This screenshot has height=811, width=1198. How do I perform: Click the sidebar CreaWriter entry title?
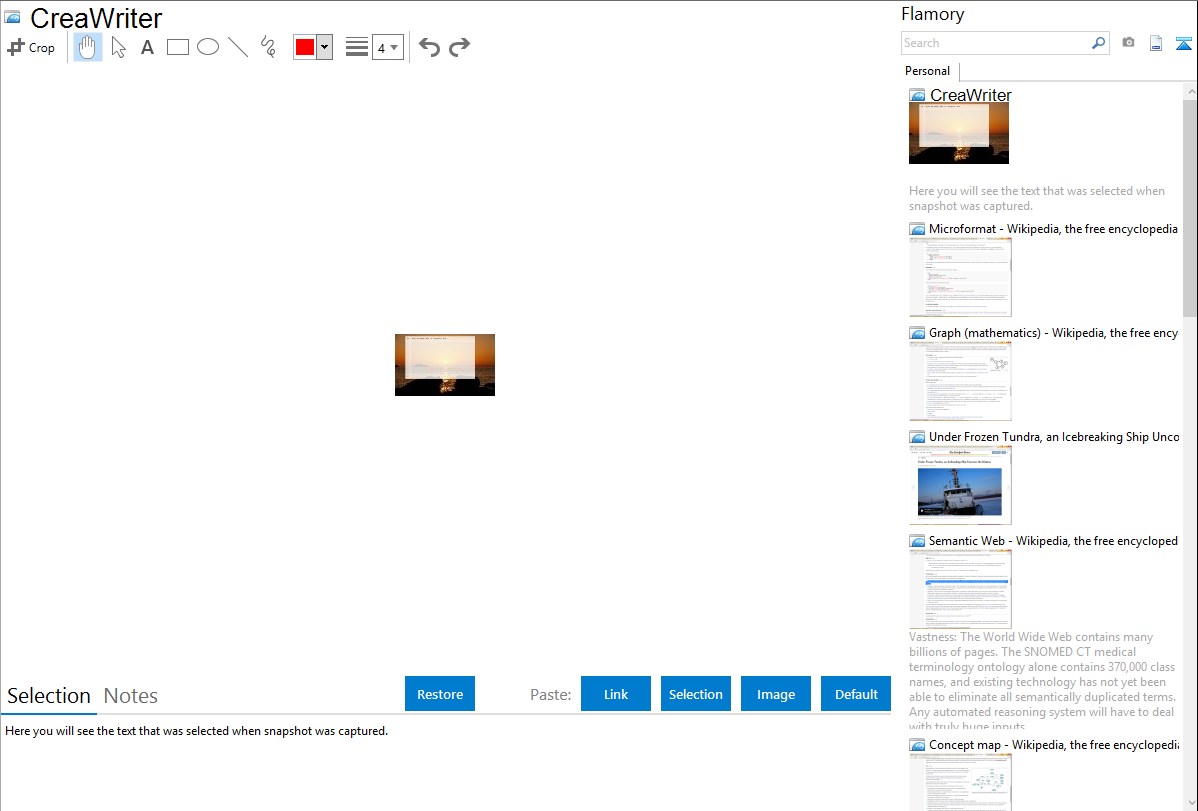click(x=970, y=95)
